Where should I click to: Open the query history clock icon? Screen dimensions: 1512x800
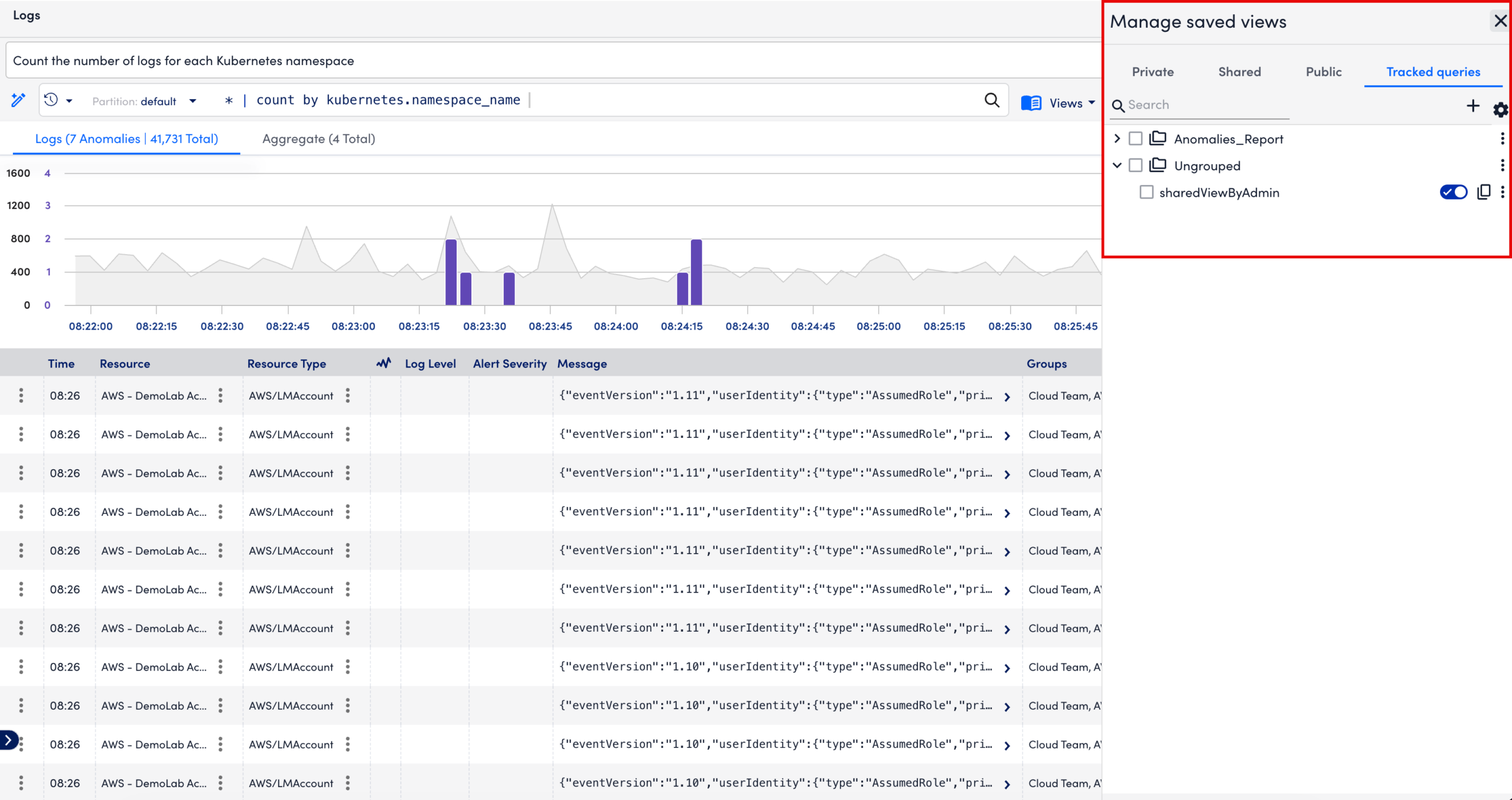[51, 100]
